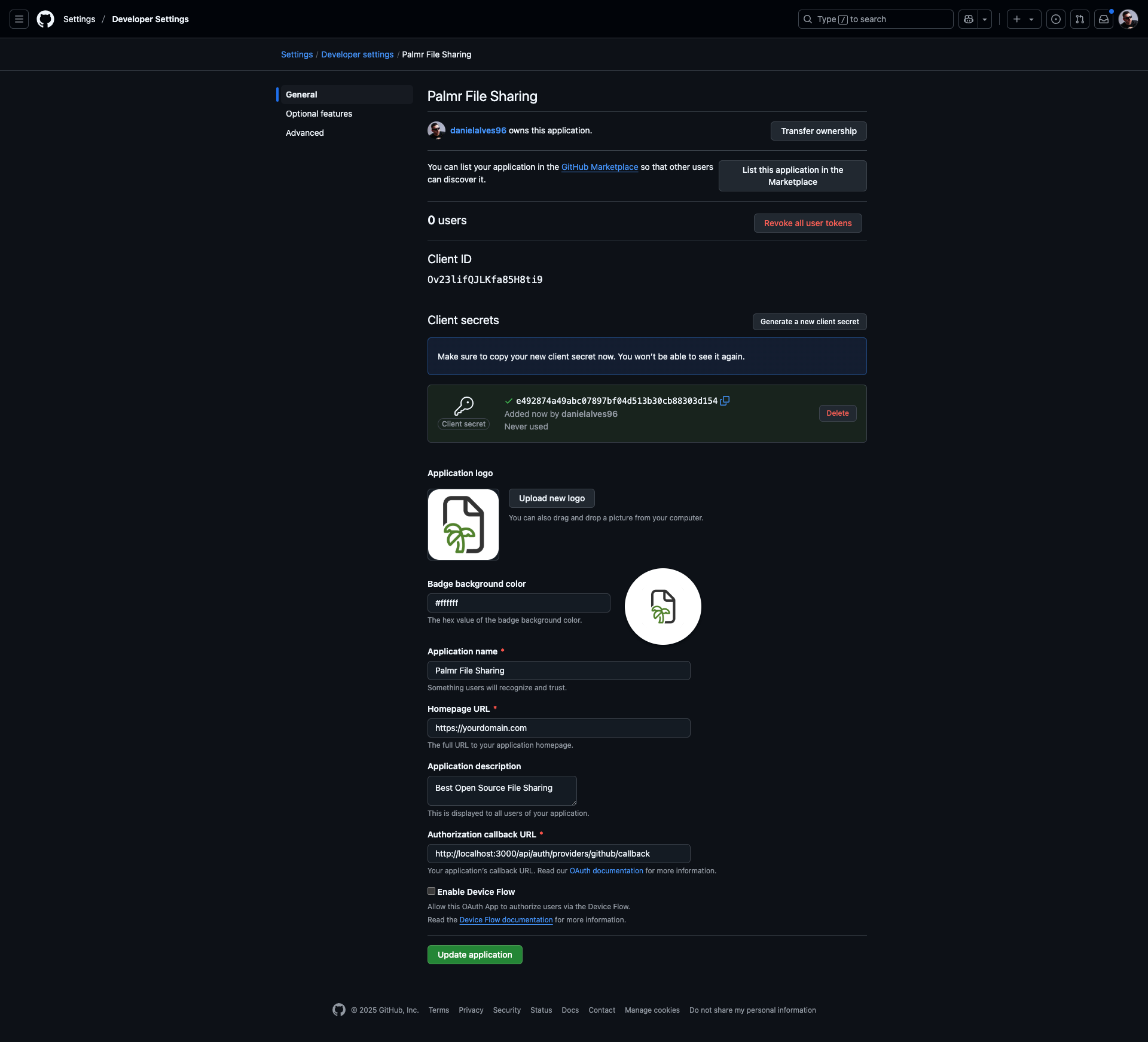Open the hamburger navigation menu
Screen dimensions: 1148x1042
click(x=19, y=19)
